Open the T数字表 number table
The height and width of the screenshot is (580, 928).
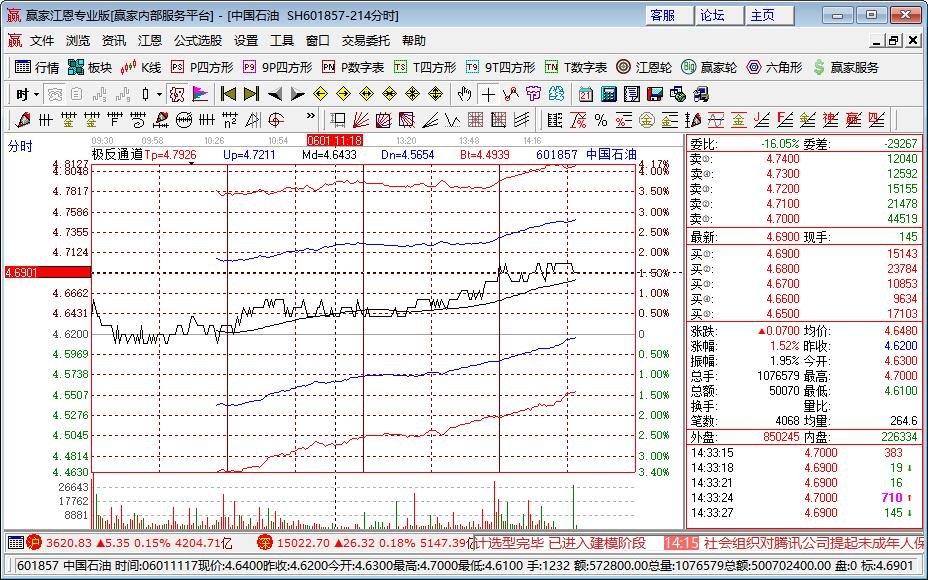tap(576, 67)
